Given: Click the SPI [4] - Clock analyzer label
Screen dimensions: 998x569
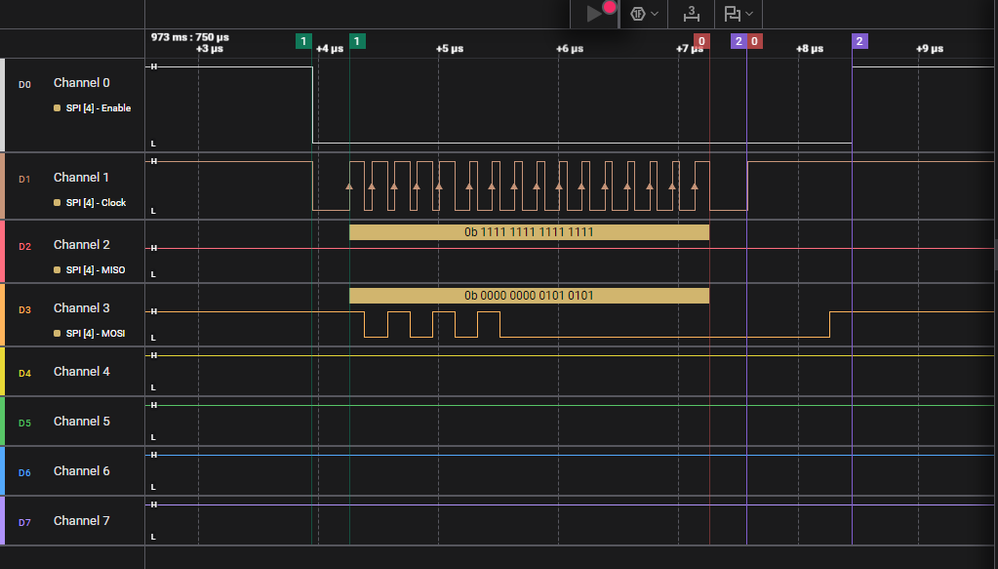Looking at the screenshot, I should pyautogui.click(x=95, y=203).
